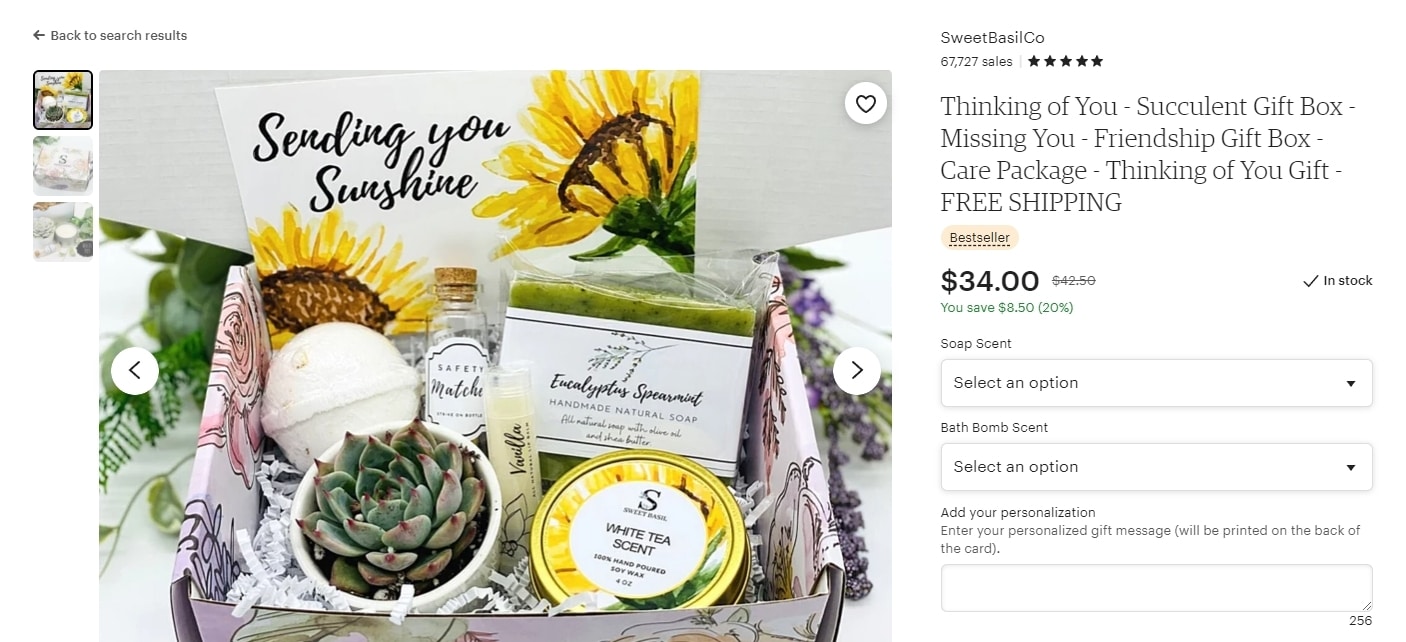
Task: Click the five-star shop rating
Action: tap(1065, 61)
